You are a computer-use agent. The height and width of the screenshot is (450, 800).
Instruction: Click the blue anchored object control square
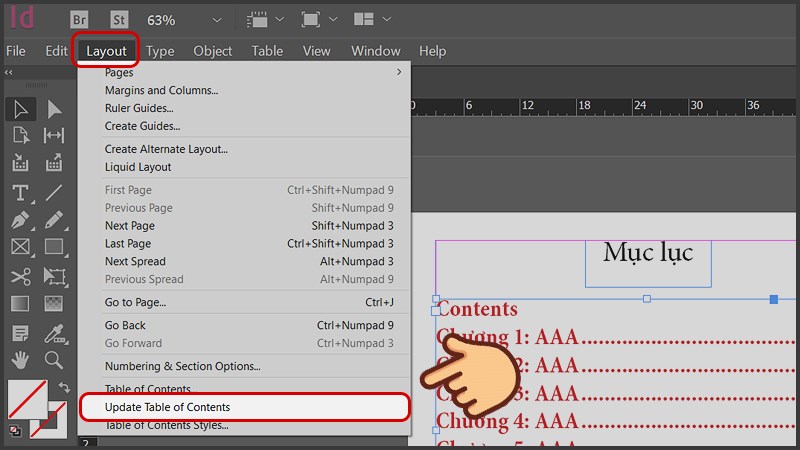coord(773,299)
